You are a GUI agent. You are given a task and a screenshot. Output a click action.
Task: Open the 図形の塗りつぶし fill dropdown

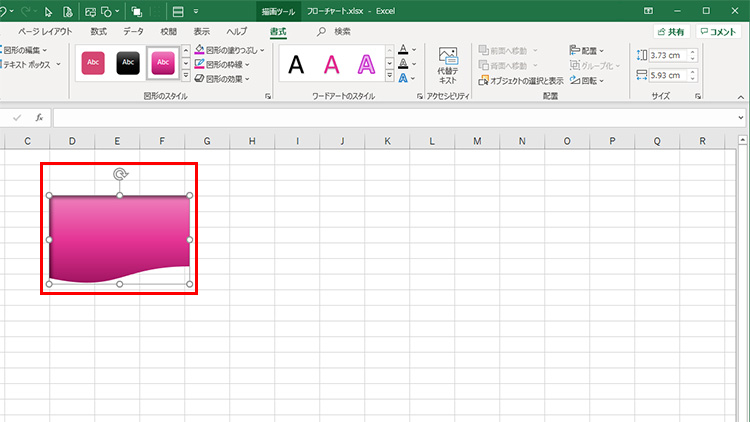(x=228, y=49)
